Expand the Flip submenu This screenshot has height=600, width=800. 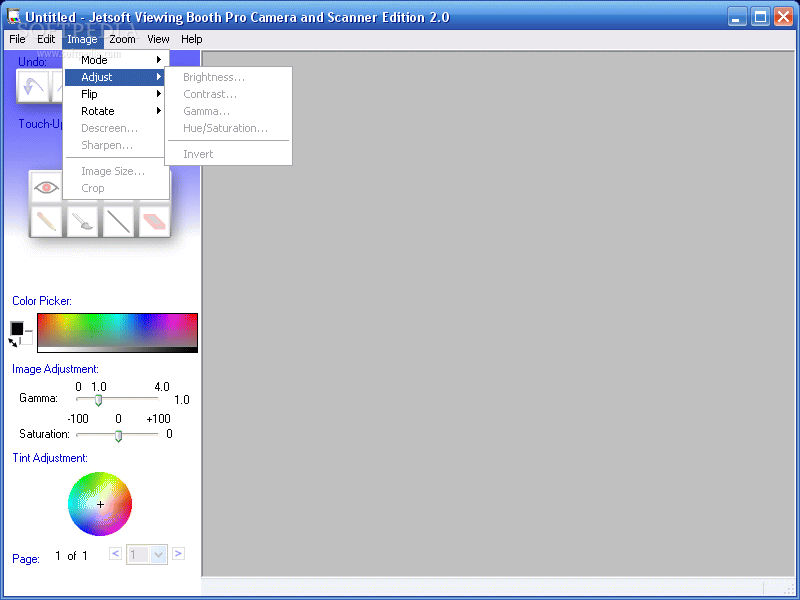pyautogui.click(x=116, y=94)
